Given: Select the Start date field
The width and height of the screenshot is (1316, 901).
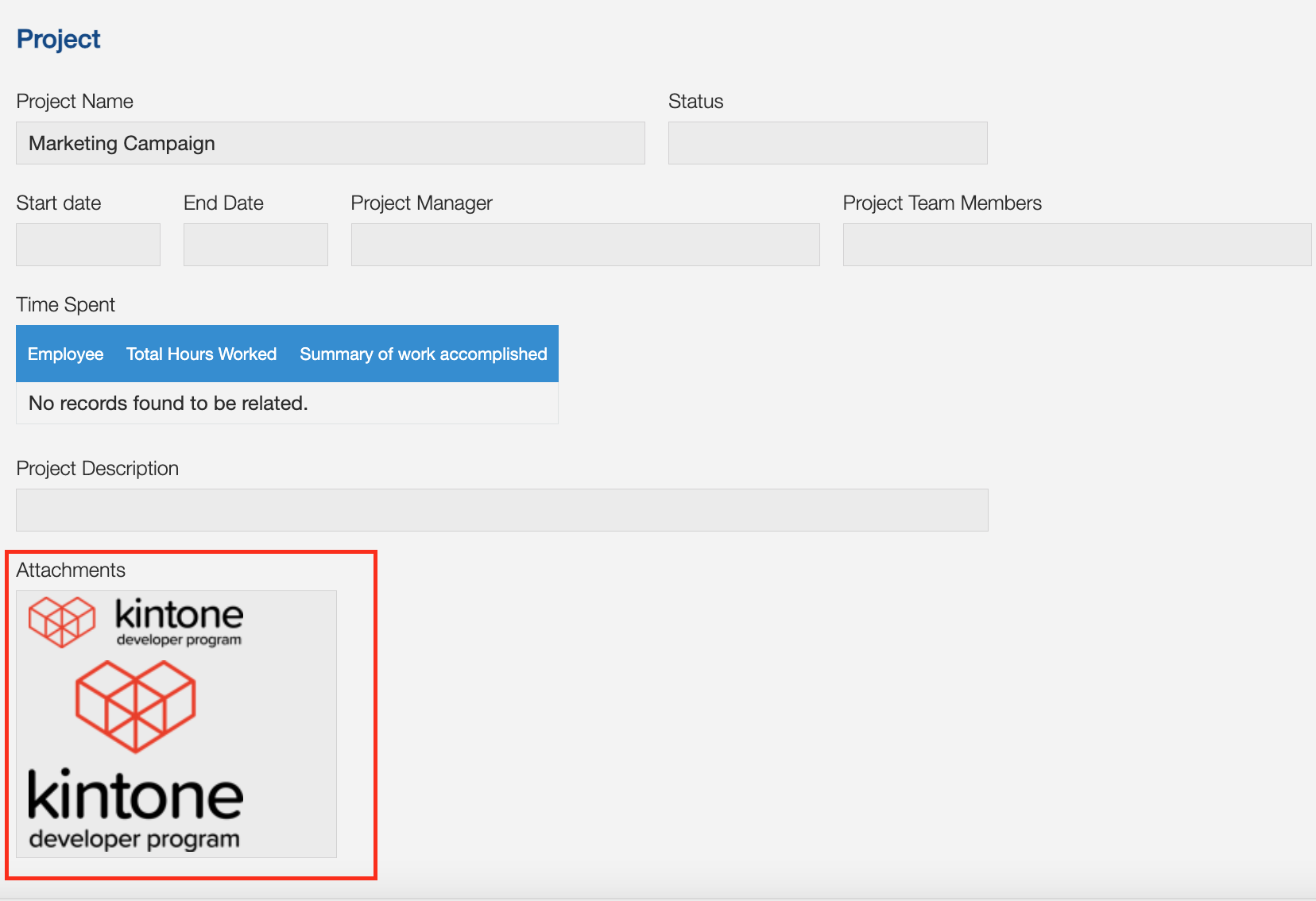Looking at the screenshot, I should tap(87, 244).
